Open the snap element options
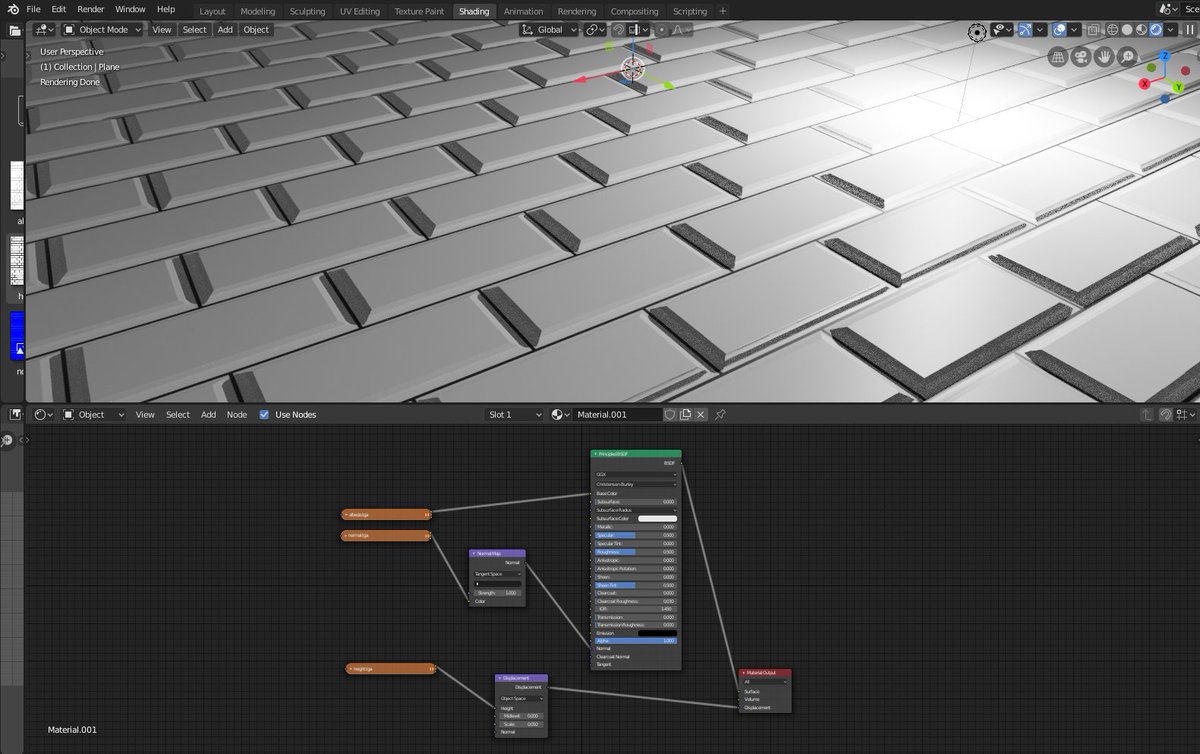1200x754 pixels. (637, 30)
